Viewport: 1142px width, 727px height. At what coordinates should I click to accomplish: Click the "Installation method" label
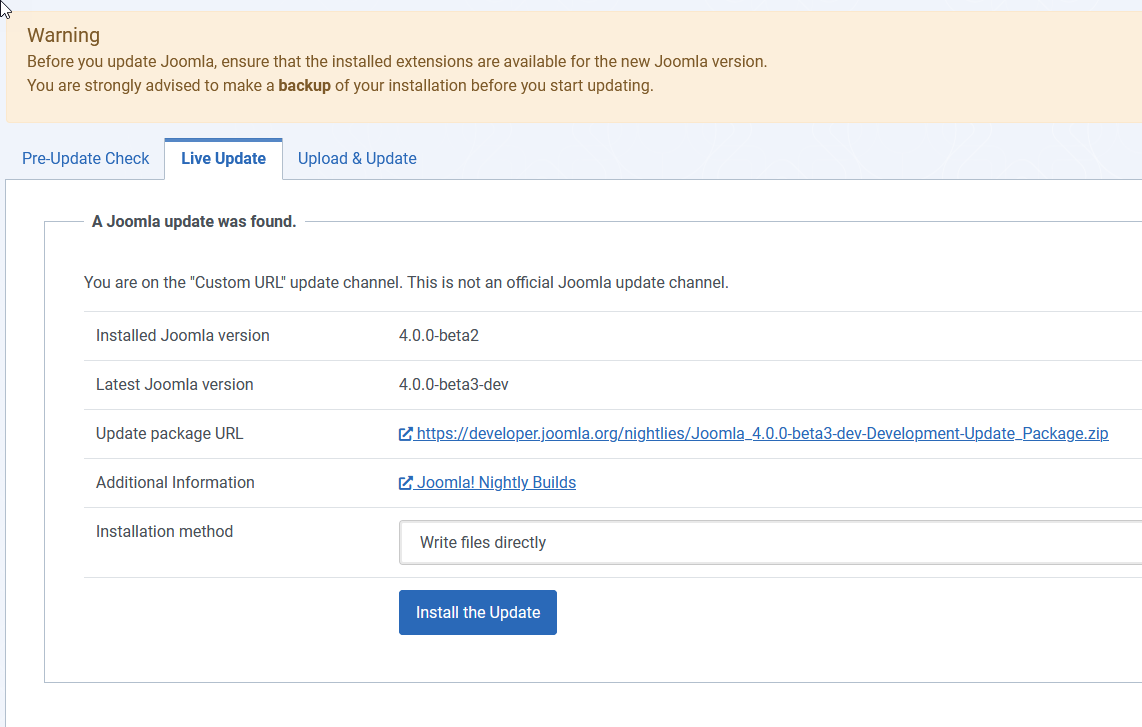(165, 531)
